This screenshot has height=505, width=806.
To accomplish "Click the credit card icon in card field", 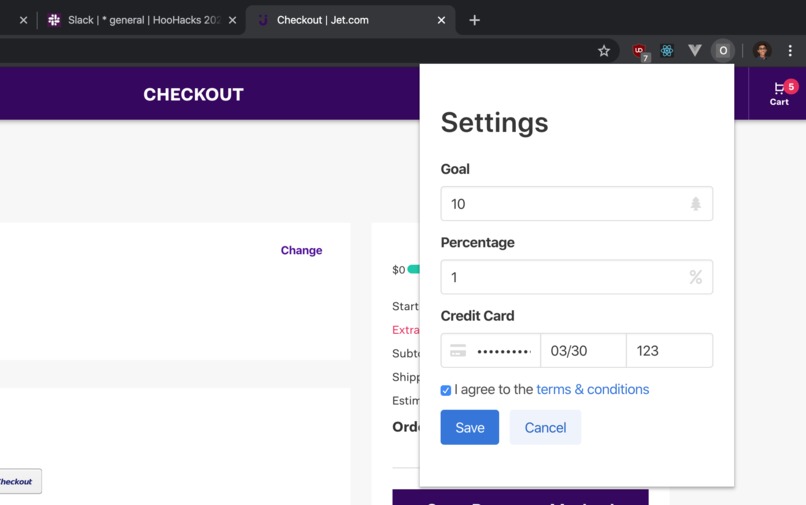I will (458, 351).
